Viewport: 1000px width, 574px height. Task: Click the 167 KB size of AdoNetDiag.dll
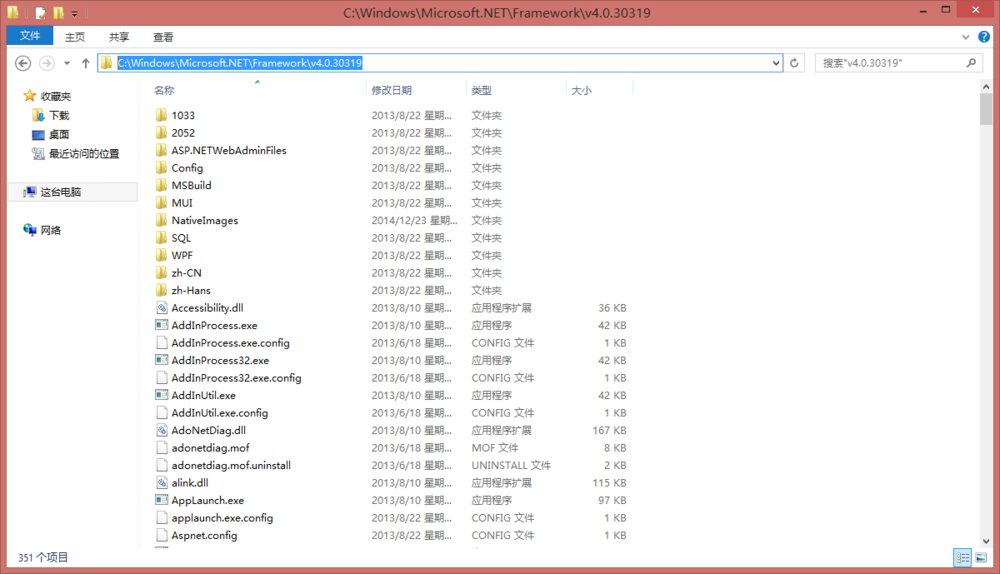(x=609, y=430)
